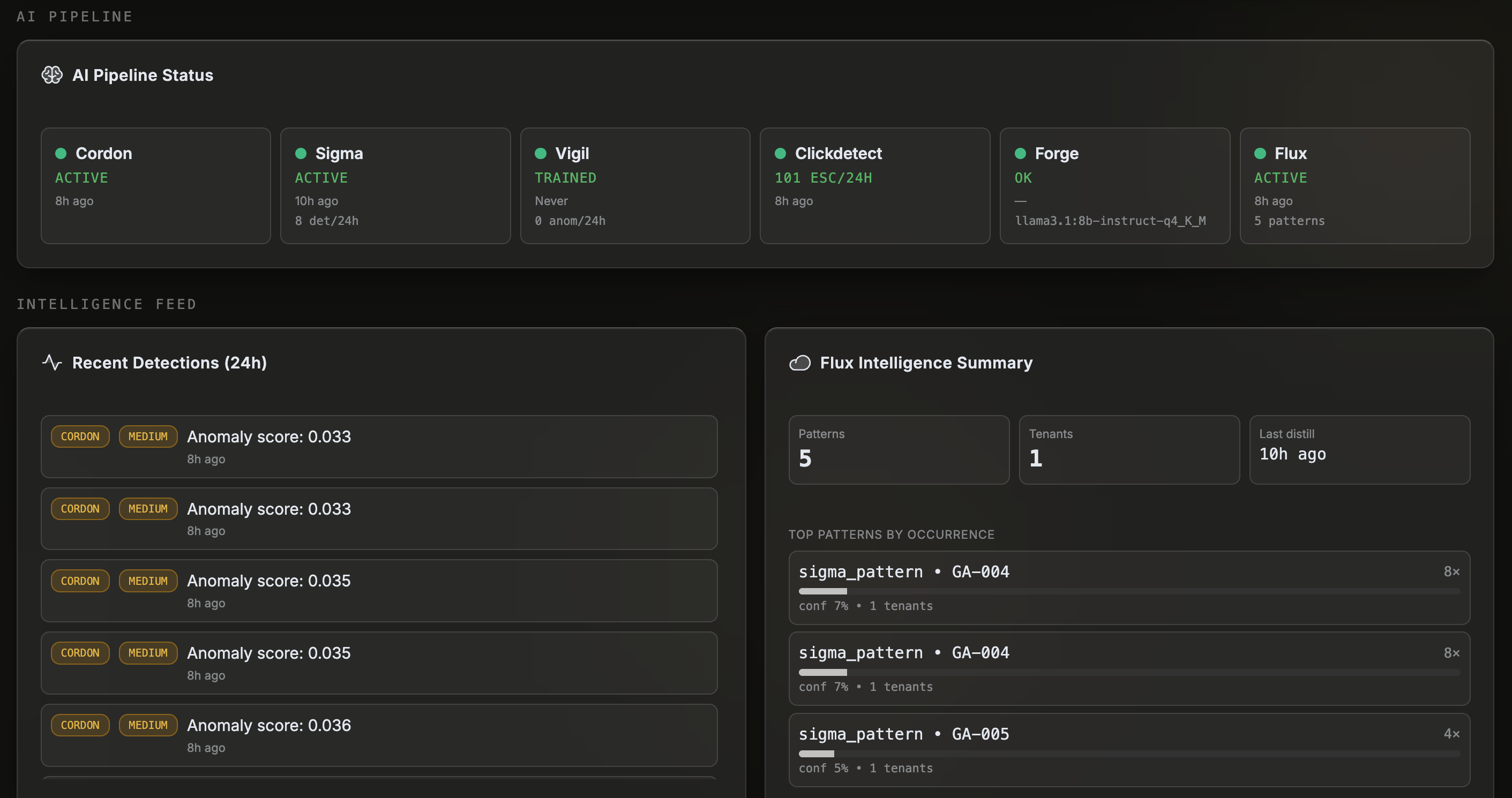The height and width of the screenshot is (798, 1512).
Task: Click the 5 patterns text on Flux card
Action: click(x=1289, y=221)
